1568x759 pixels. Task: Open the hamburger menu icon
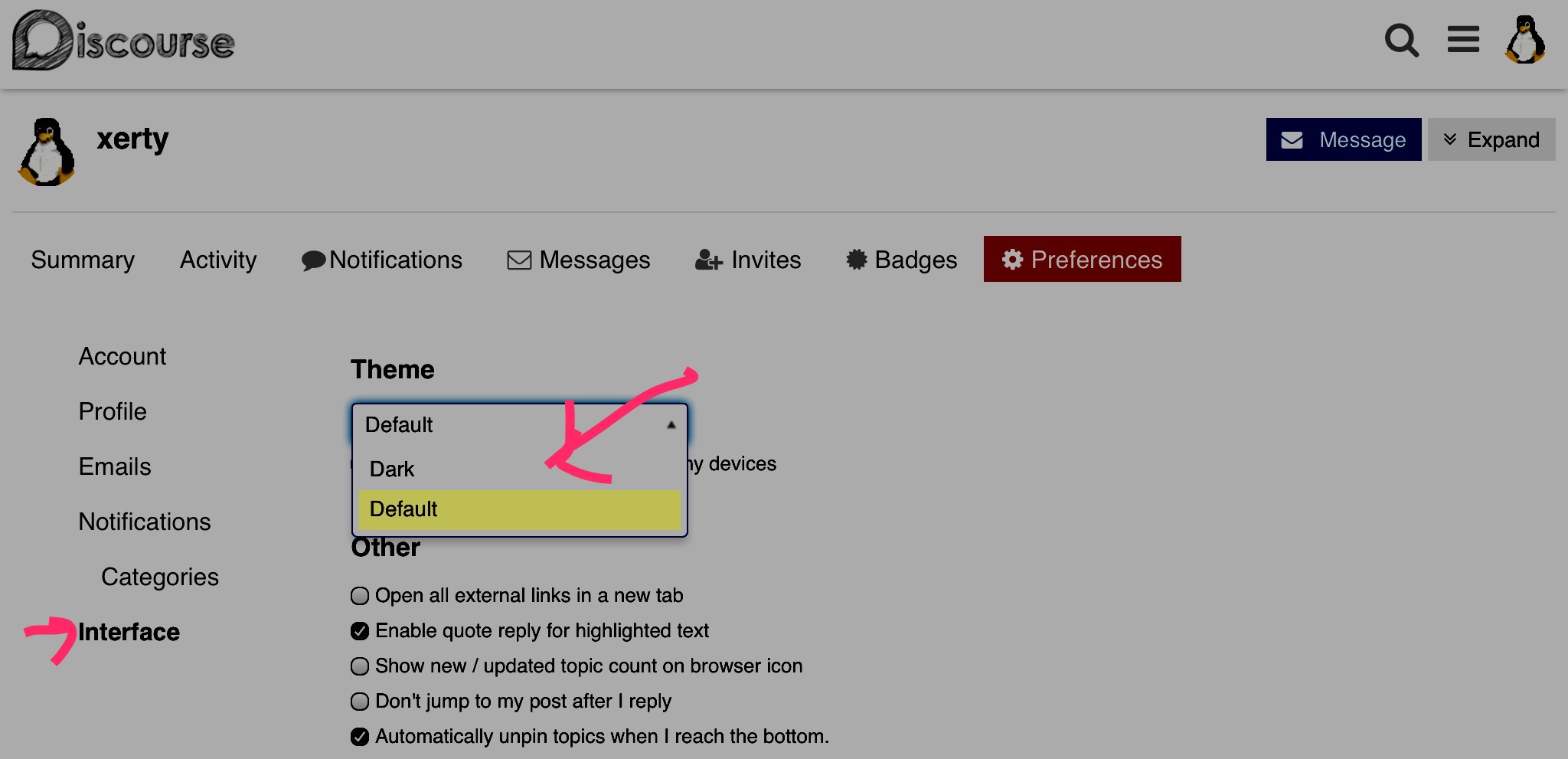pyautogui.click(x=1463, y=39)
